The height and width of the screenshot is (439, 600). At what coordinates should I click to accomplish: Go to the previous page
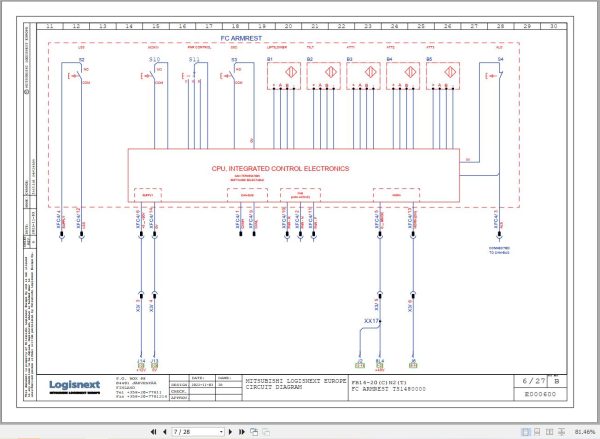click(165, 432)
